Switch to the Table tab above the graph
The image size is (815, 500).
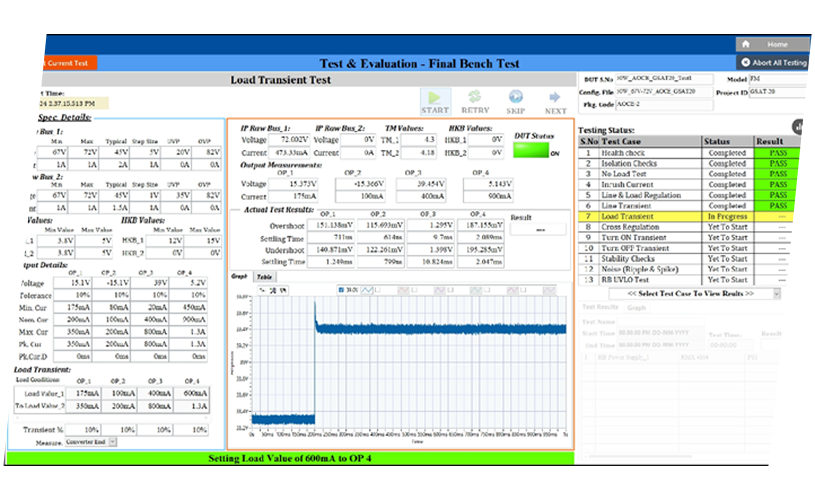click(264, 277)
